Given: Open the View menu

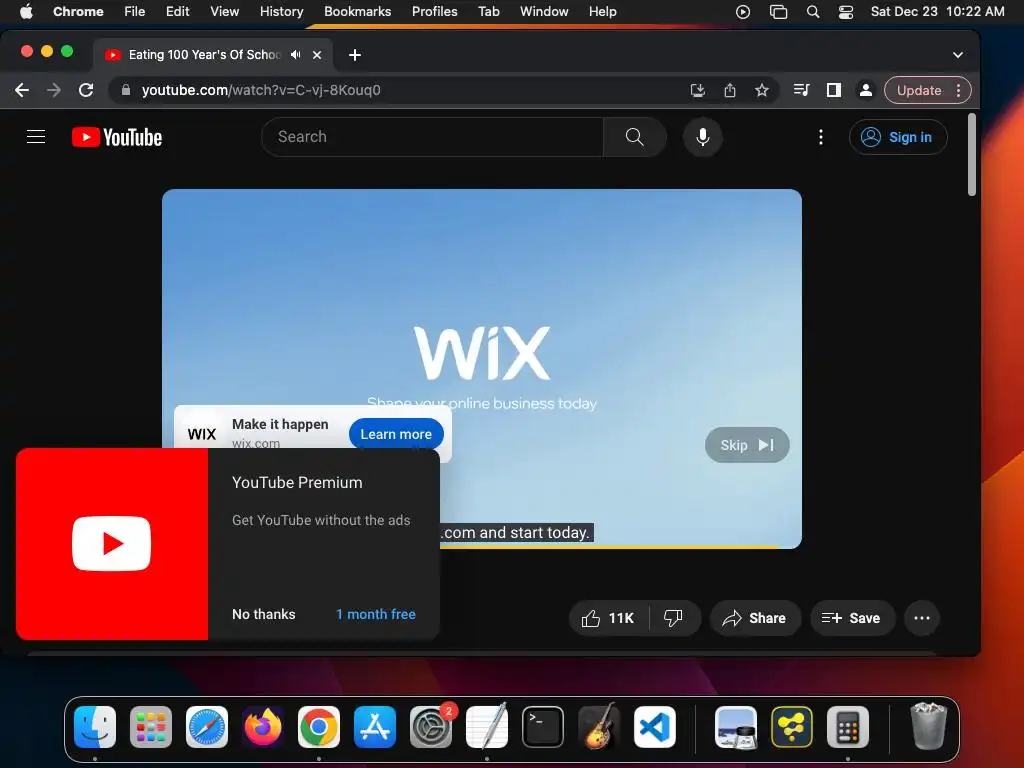Looking at the screenshot, I should 224,11.
